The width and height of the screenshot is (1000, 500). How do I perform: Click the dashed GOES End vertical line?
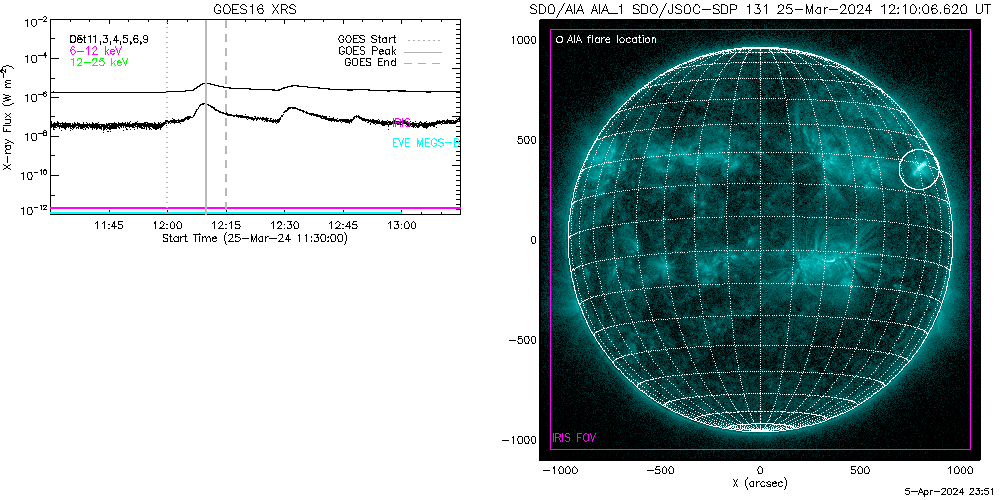coord(226,117)
